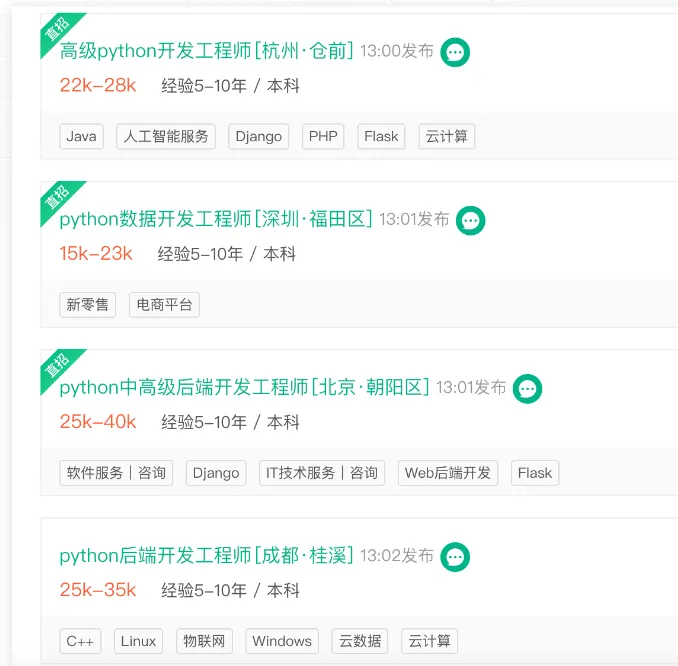The width and height of the screenshot is (678, 666).
Task: Select Flask tag in Hangzhou job card
Action: tap(381, 137)
